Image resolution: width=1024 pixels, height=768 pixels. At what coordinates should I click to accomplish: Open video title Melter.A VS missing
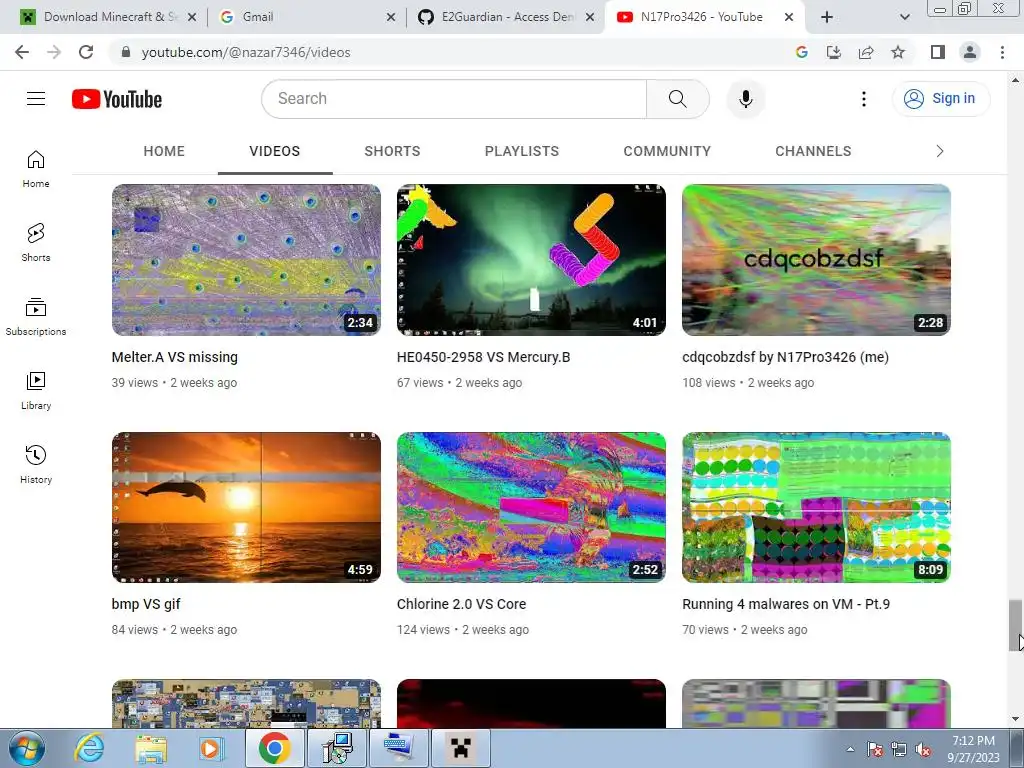(x=174, y=357)
